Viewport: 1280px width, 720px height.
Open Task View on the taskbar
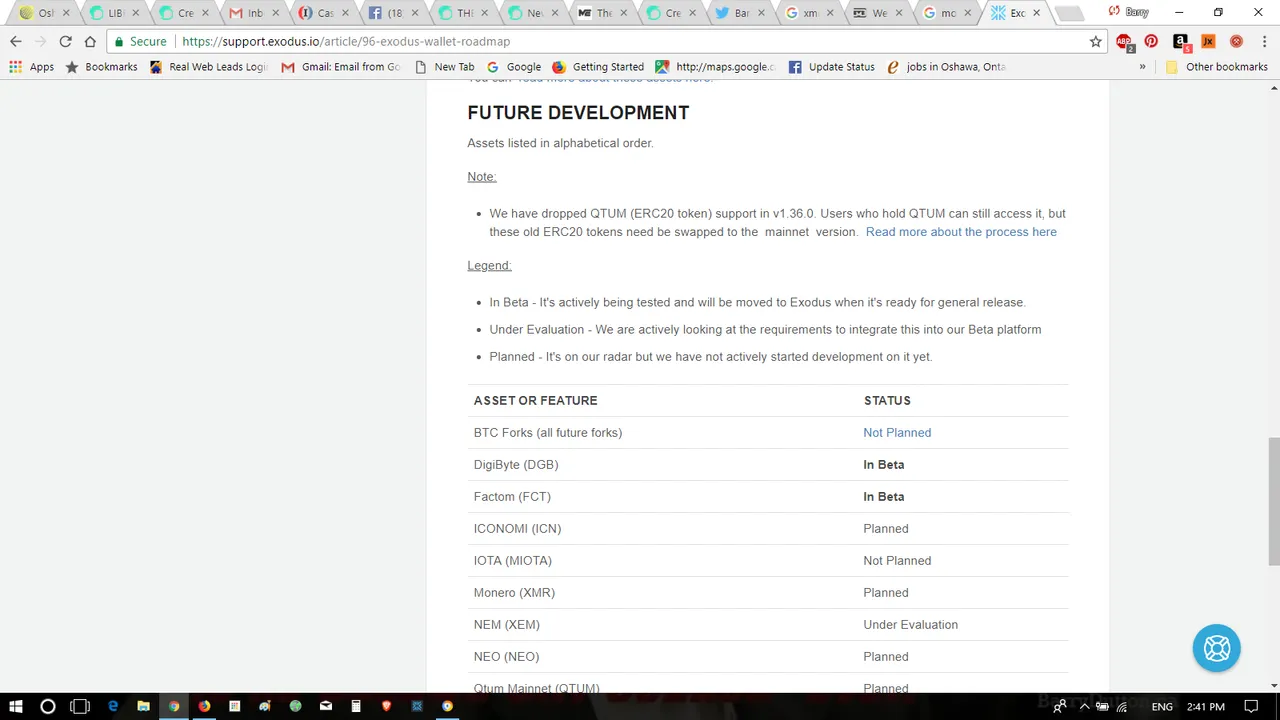80,706
